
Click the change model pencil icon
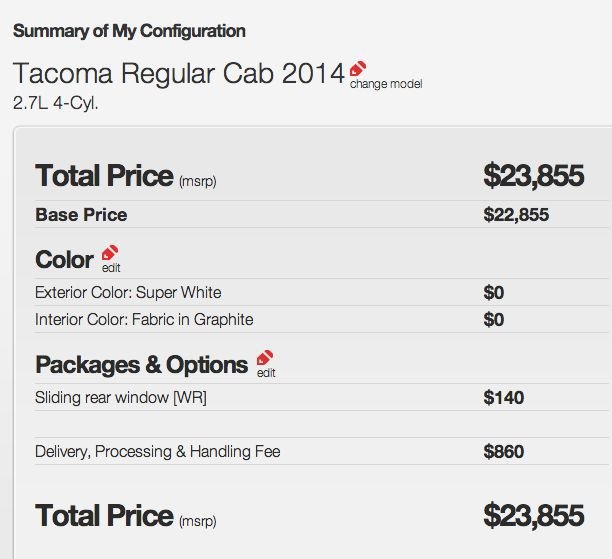tap(358, 69)
